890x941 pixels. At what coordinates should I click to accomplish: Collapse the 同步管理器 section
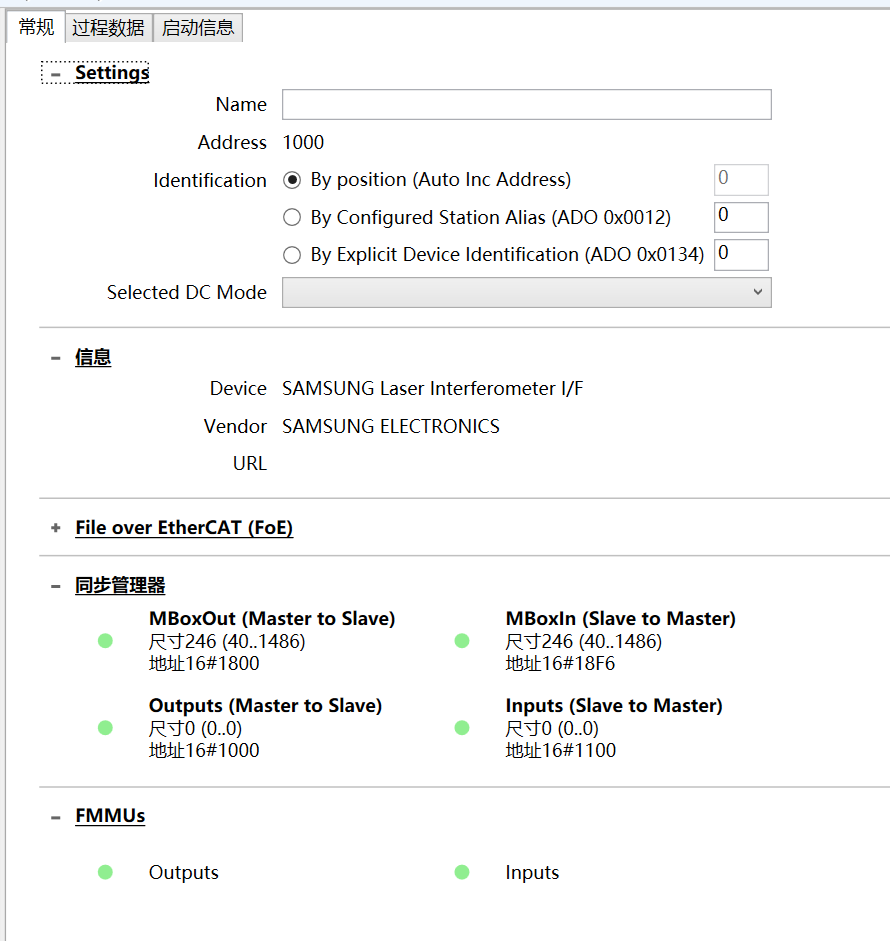56,586
